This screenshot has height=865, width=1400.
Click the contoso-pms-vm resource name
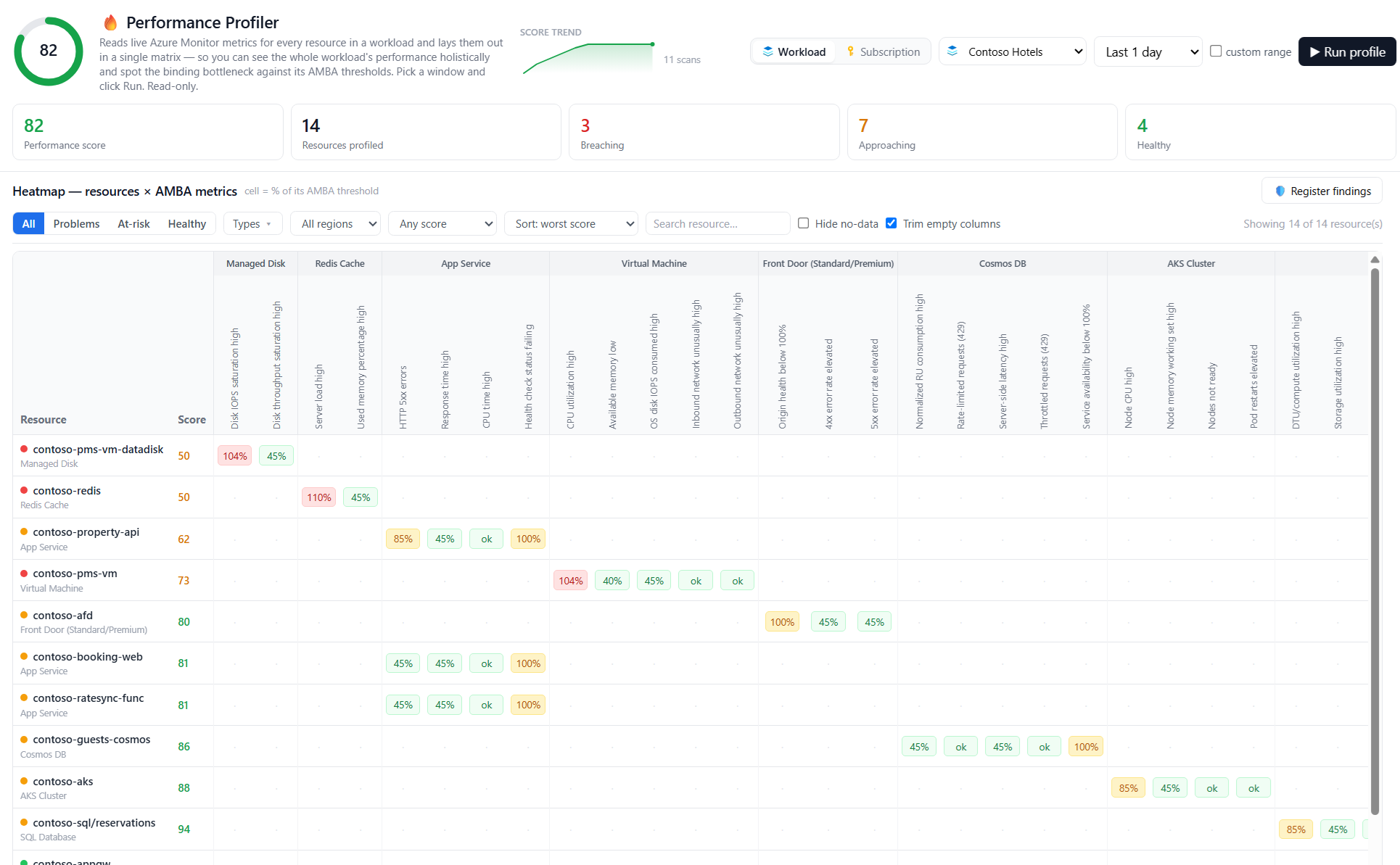pos(75,573)
